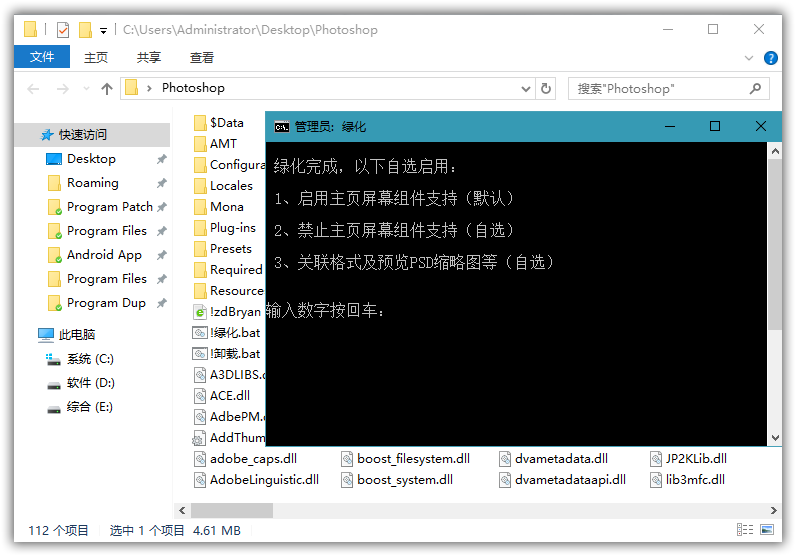Go up one folder level
Screen dimensions: 796x556
[107, 89]
